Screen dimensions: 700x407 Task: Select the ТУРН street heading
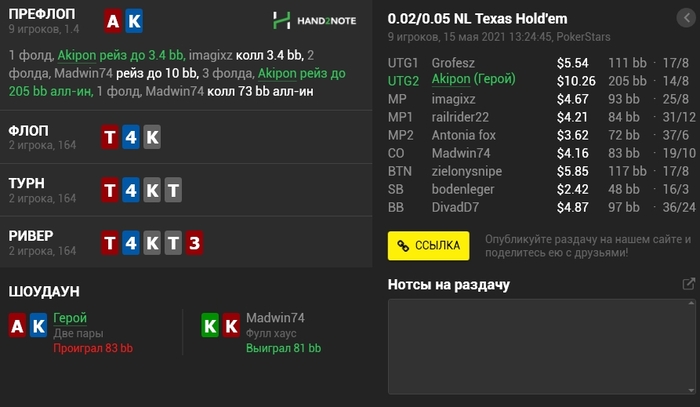pyautogui.click(x=29, y=184)
